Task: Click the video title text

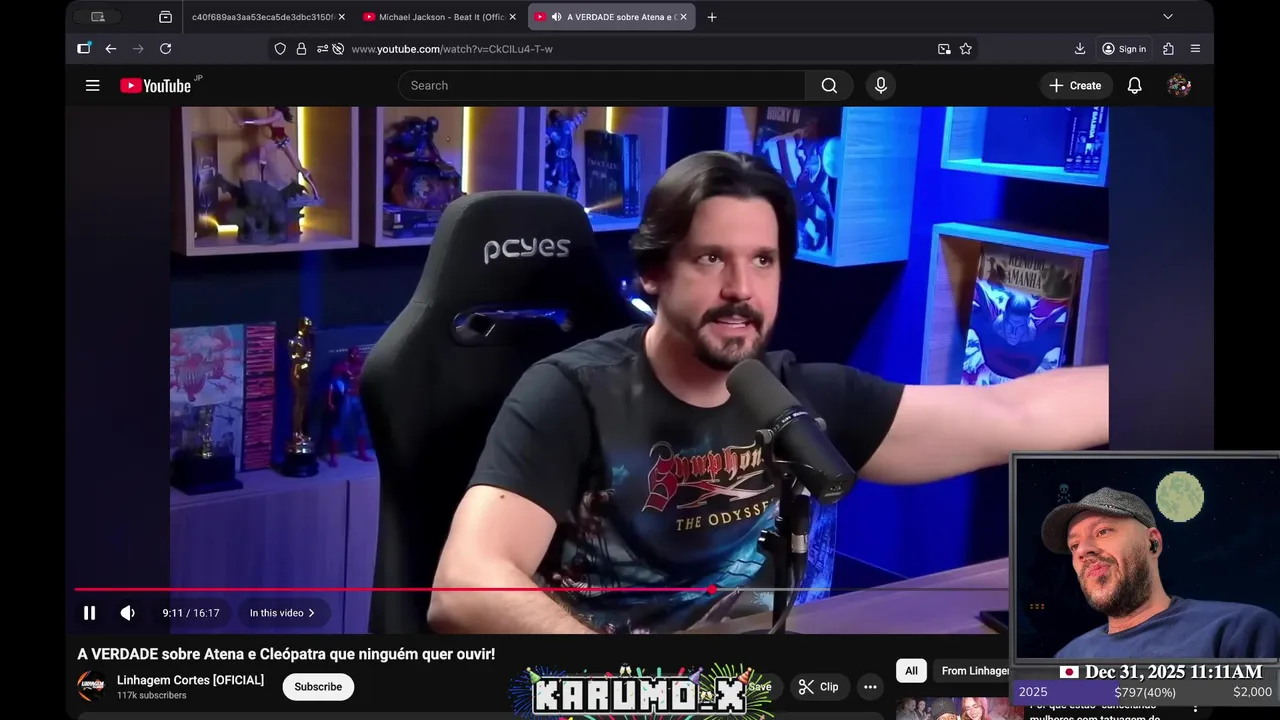Action: click(286, 654)
